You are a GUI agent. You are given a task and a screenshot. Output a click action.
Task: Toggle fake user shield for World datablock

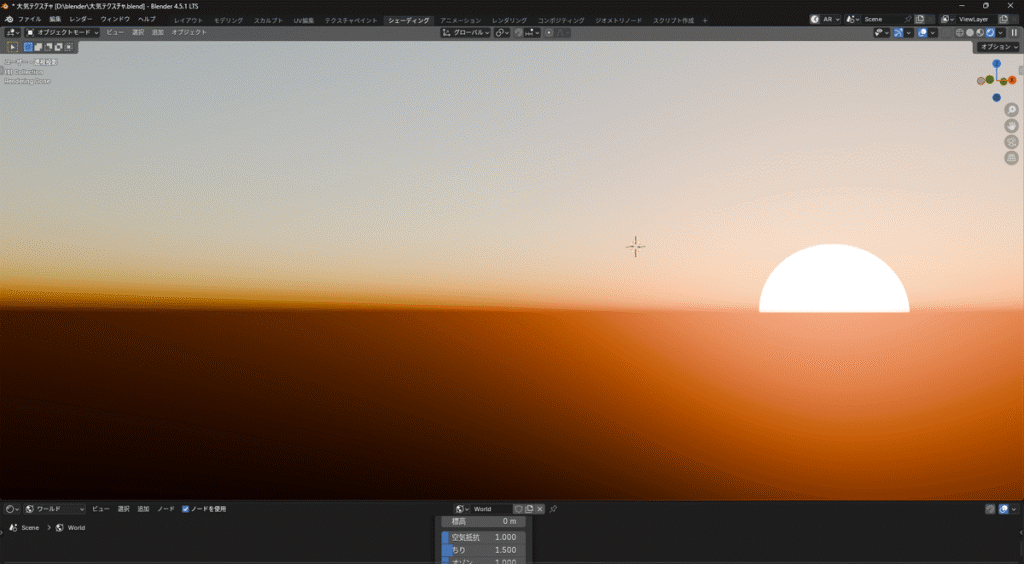click(519, 509)
